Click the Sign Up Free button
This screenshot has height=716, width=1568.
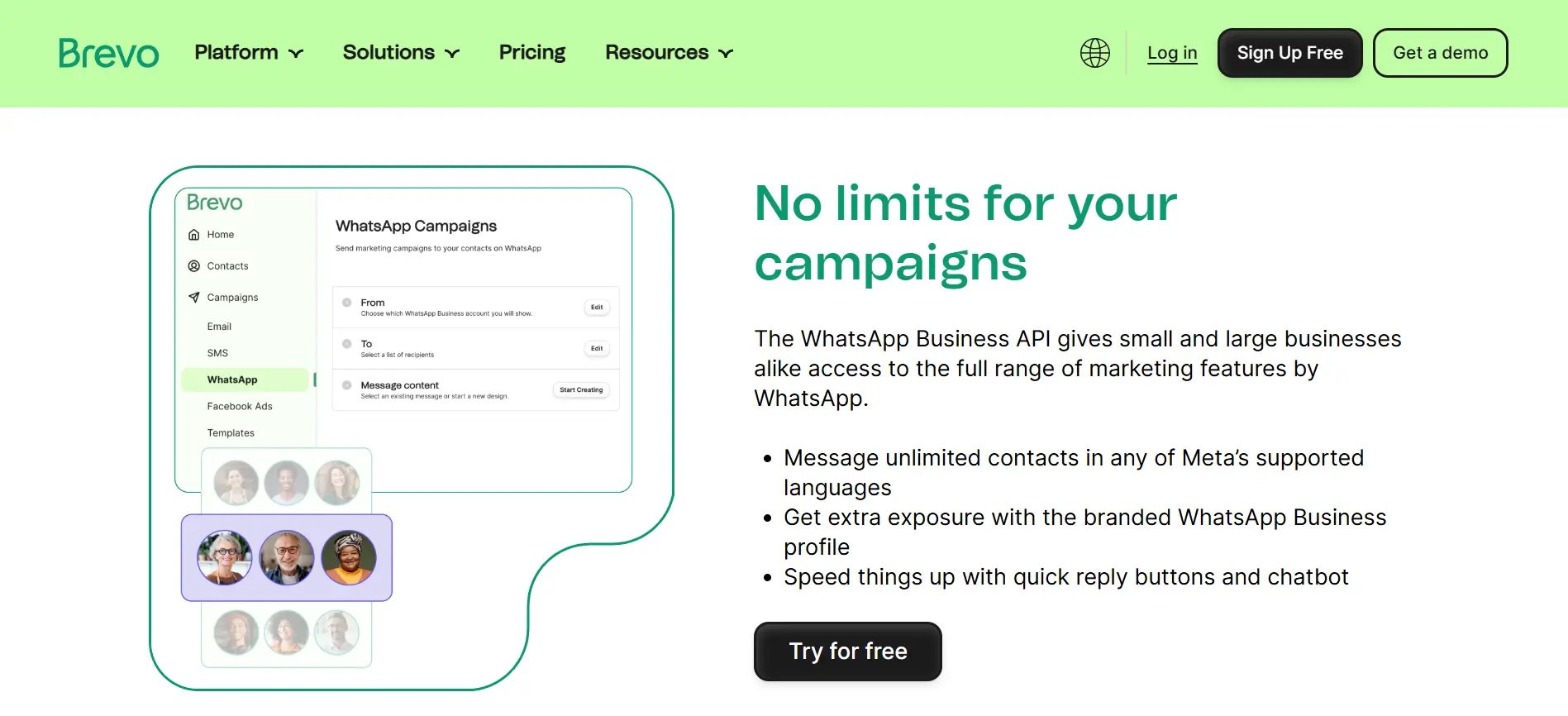1289,52
